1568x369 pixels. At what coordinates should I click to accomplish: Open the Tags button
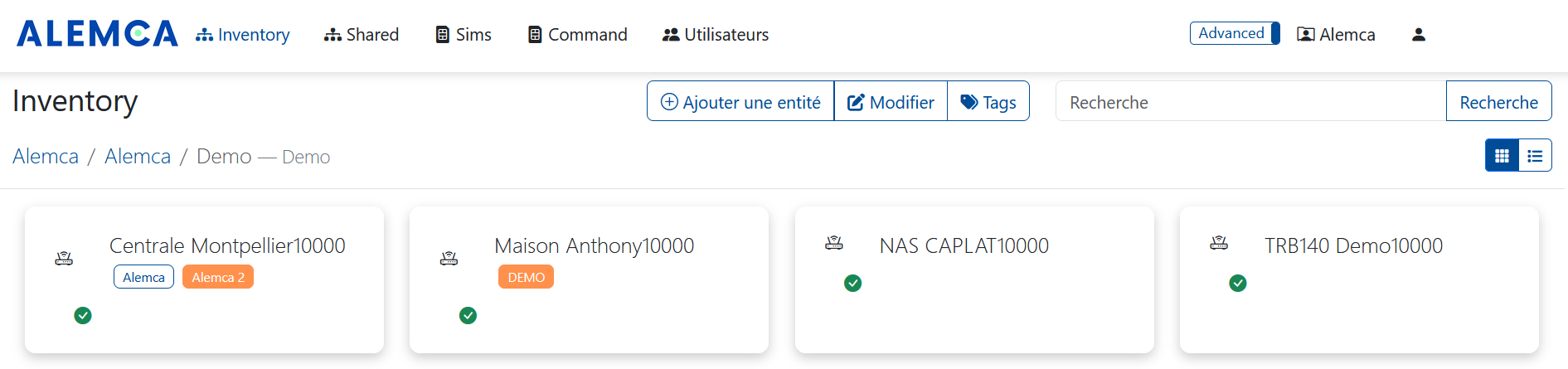(988, 101)
